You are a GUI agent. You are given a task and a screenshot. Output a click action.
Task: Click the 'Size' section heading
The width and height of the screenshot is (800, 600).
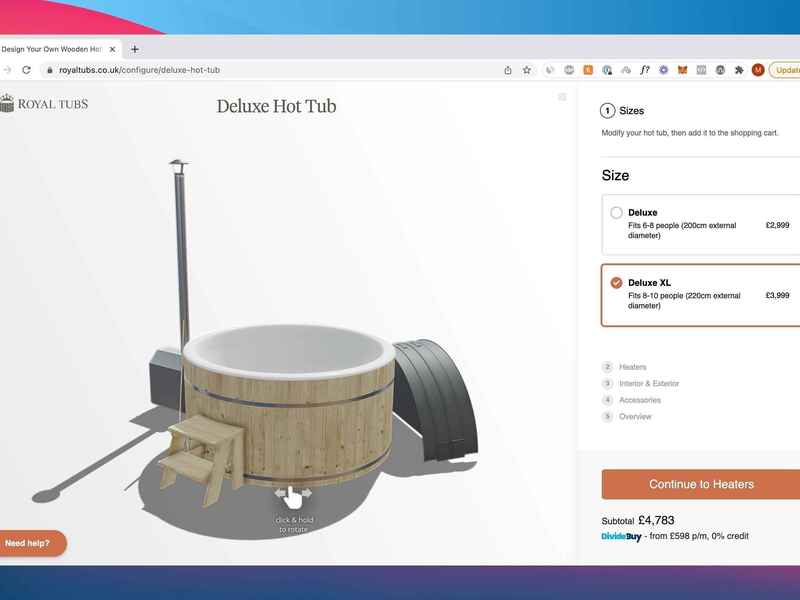point(615,176)
